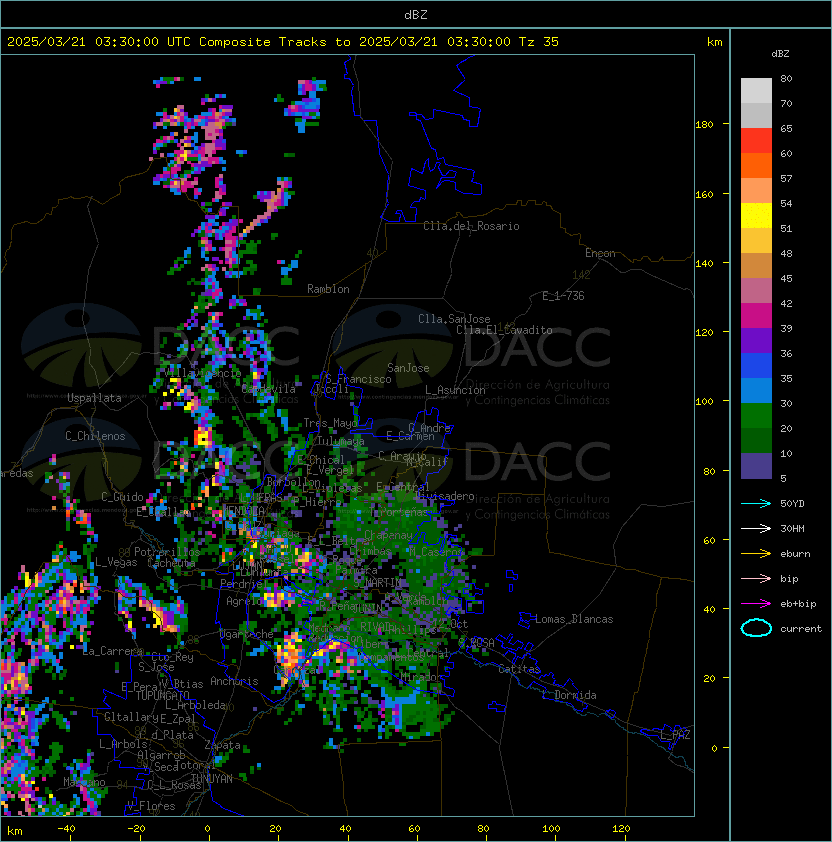Select the green 20–30 dBZ legend swatch
Screen dimensions: 832x842
[756, 416]
